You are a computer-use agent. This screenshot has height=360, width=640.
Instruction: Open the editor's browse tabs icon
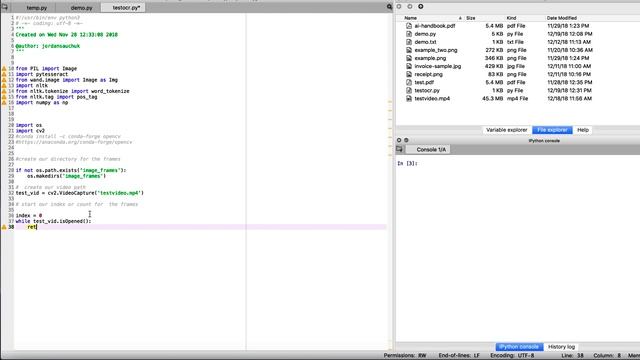pyautogui.click(x=4, y=7)
